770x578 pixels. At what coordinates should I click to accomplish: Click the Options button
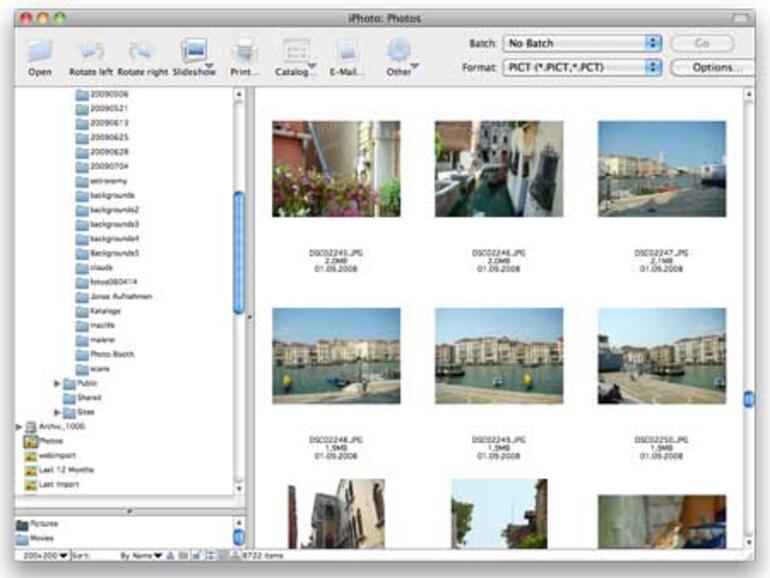711,67
